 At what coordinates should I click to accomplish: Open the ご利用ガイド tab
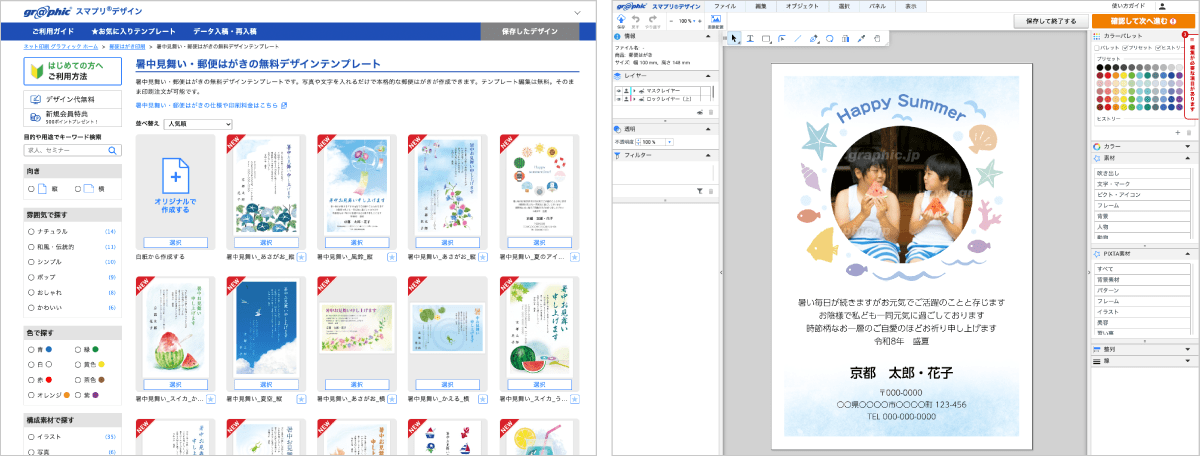click(52, 32)
